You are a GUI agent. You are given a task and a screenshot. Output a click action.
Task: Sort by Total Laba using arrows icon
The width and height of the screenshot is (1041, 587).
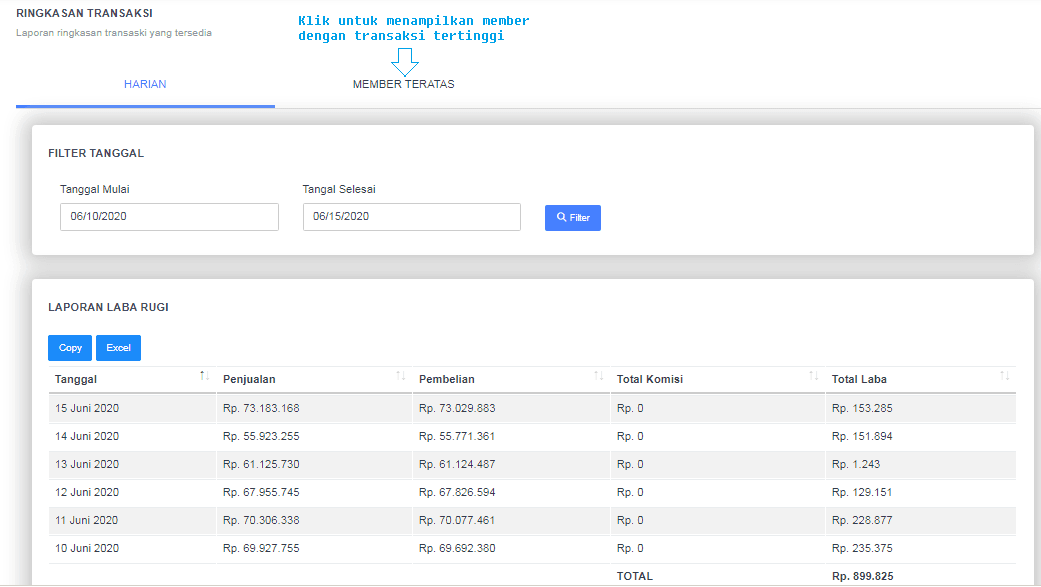pyautogui.click(x=1005, y=376)
